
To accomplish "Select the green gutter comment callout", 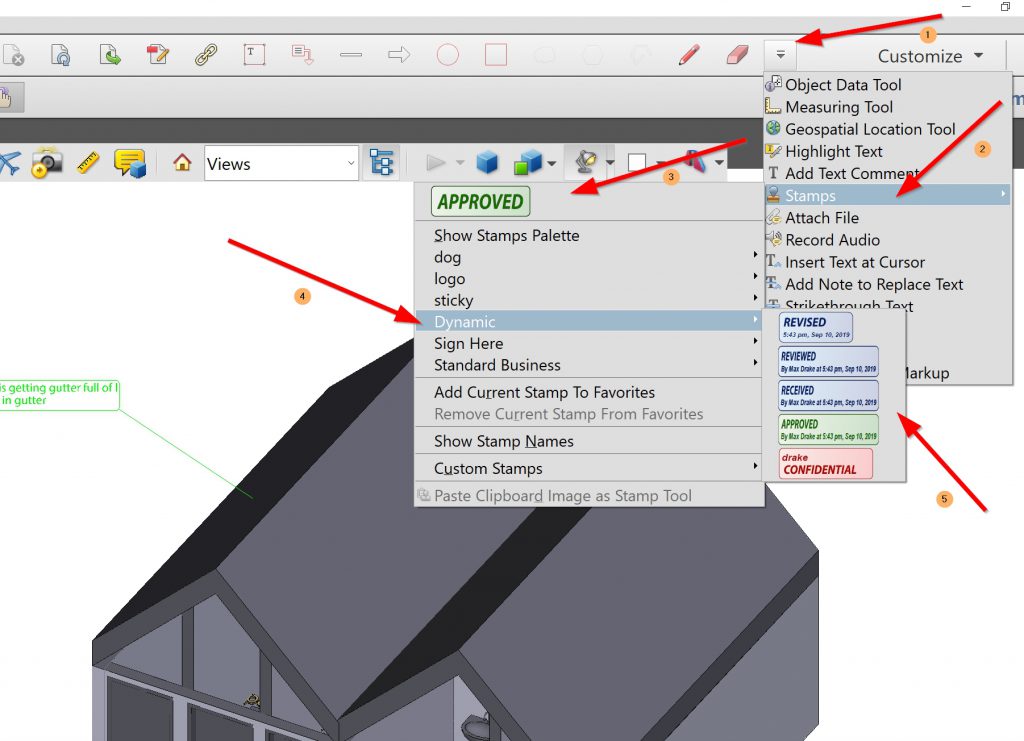I will tap(60, 394).
